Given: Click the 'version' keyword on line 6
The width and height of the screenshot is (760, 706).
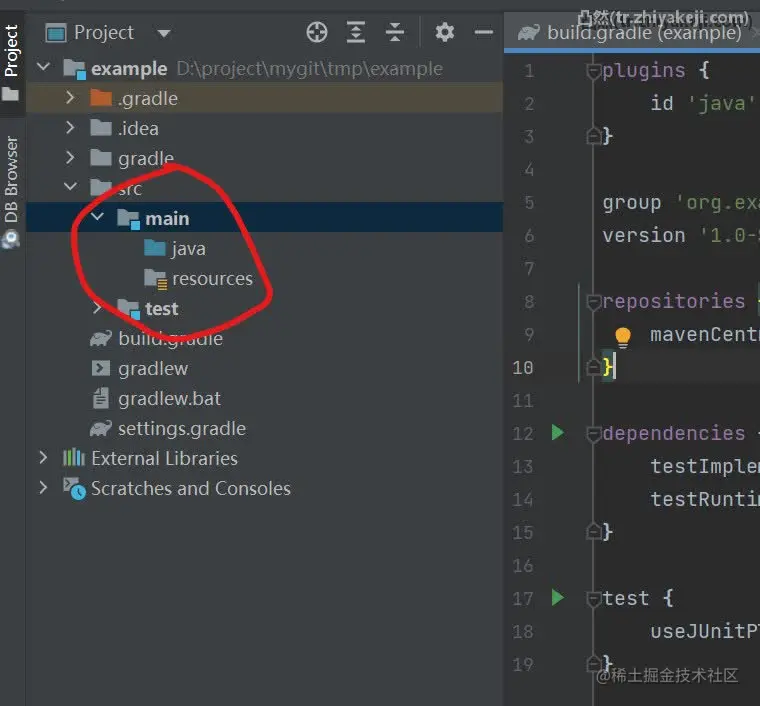Looking at the screenshot, I should tap(643, 235).
